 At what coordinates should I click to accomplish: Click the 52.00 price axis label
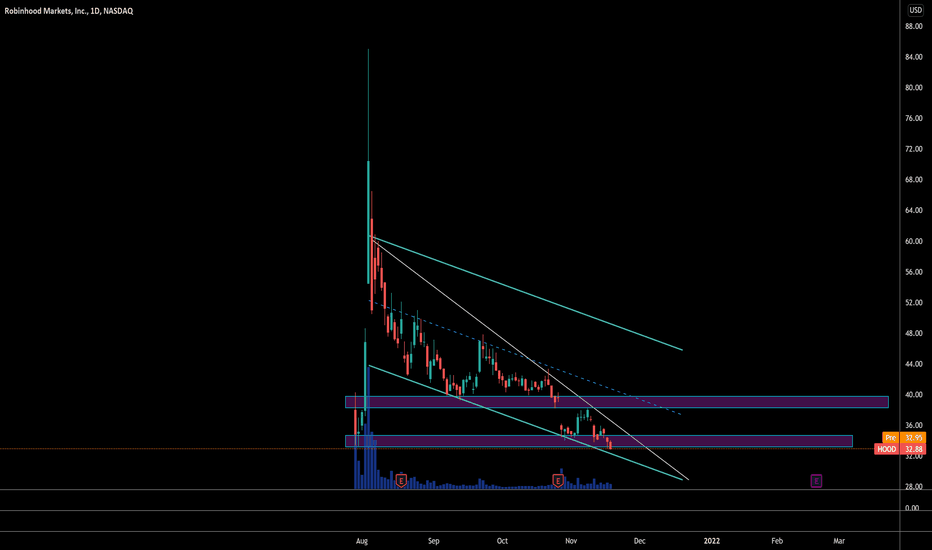[x=914, y=303]
